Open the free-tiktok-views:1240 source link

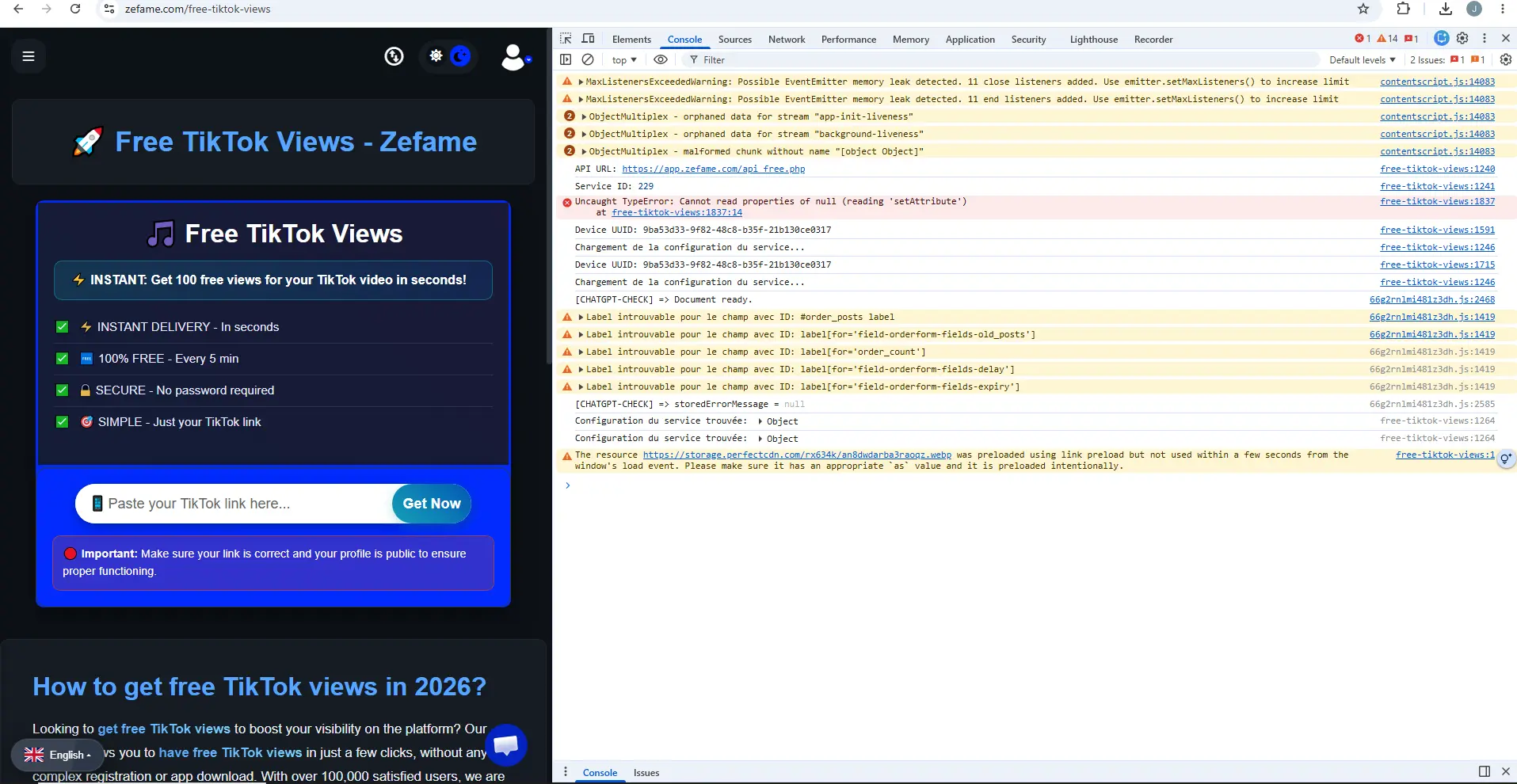click(1438, 169)
